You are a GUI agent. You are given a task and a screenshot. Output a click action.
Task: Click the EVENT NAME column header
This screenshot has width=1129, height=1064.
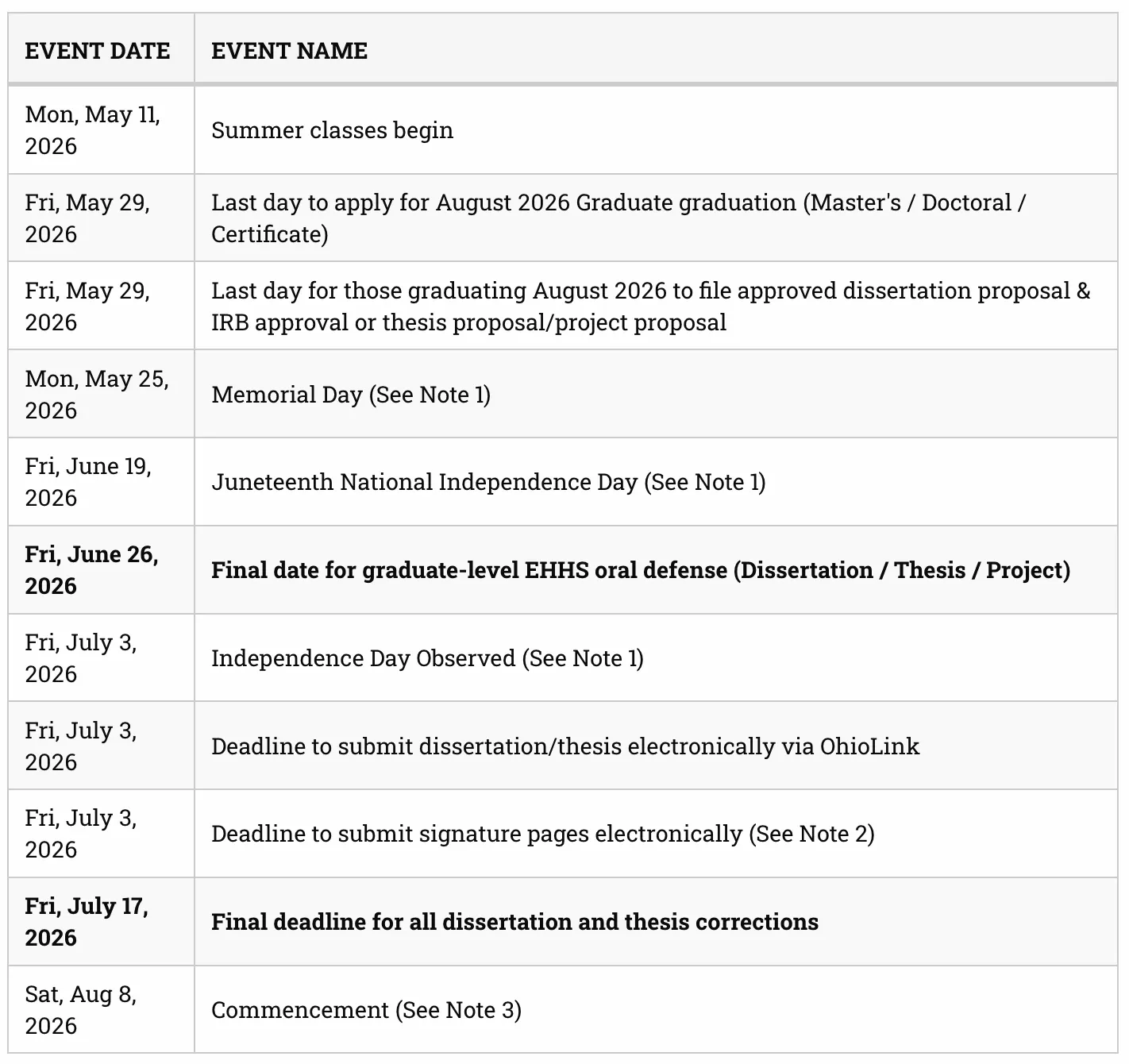[x=289, y=51]
